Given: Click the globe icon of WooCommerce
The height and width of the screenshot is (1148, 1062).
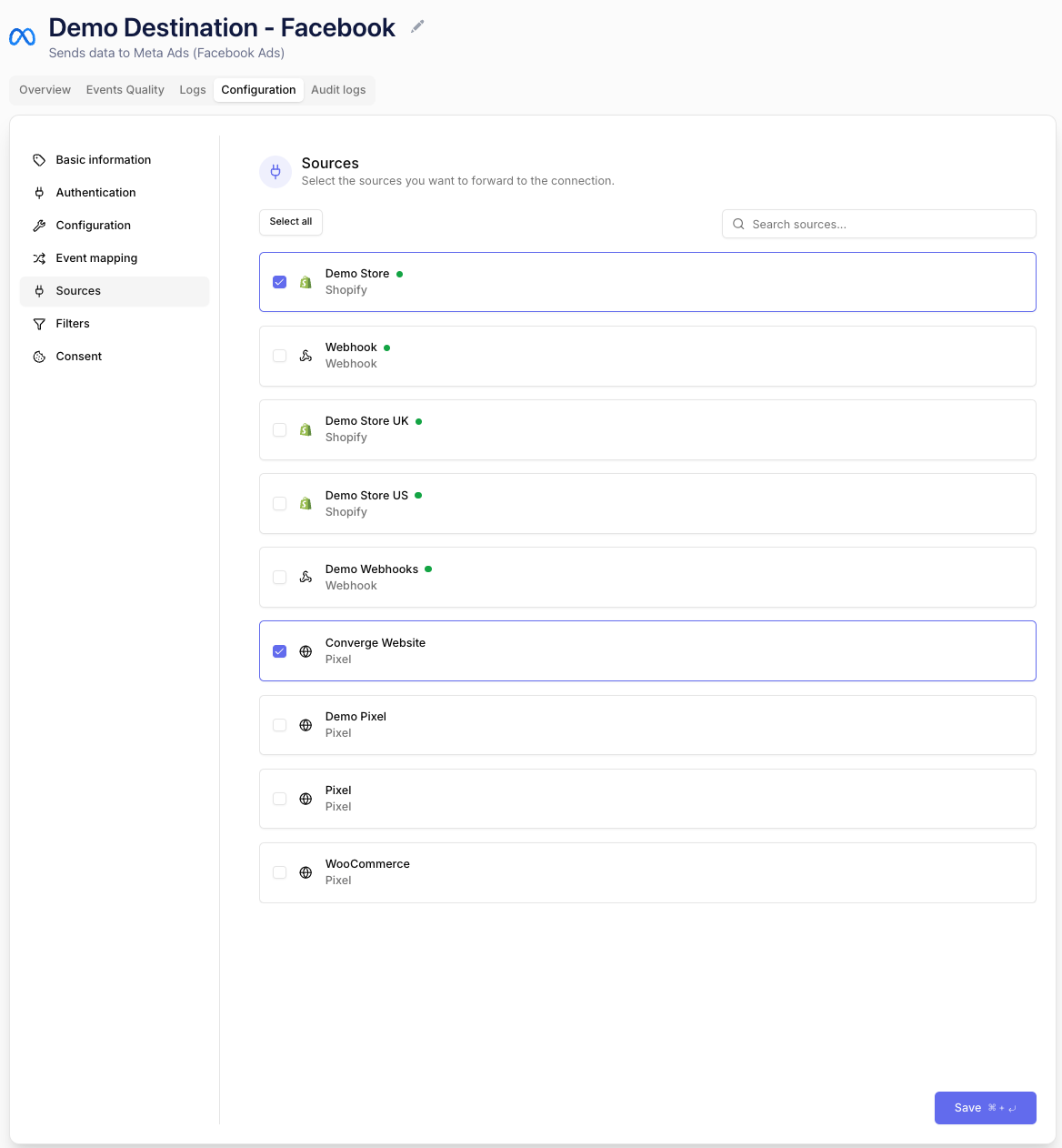Looking at the screenshot, I should coord(306,872).
